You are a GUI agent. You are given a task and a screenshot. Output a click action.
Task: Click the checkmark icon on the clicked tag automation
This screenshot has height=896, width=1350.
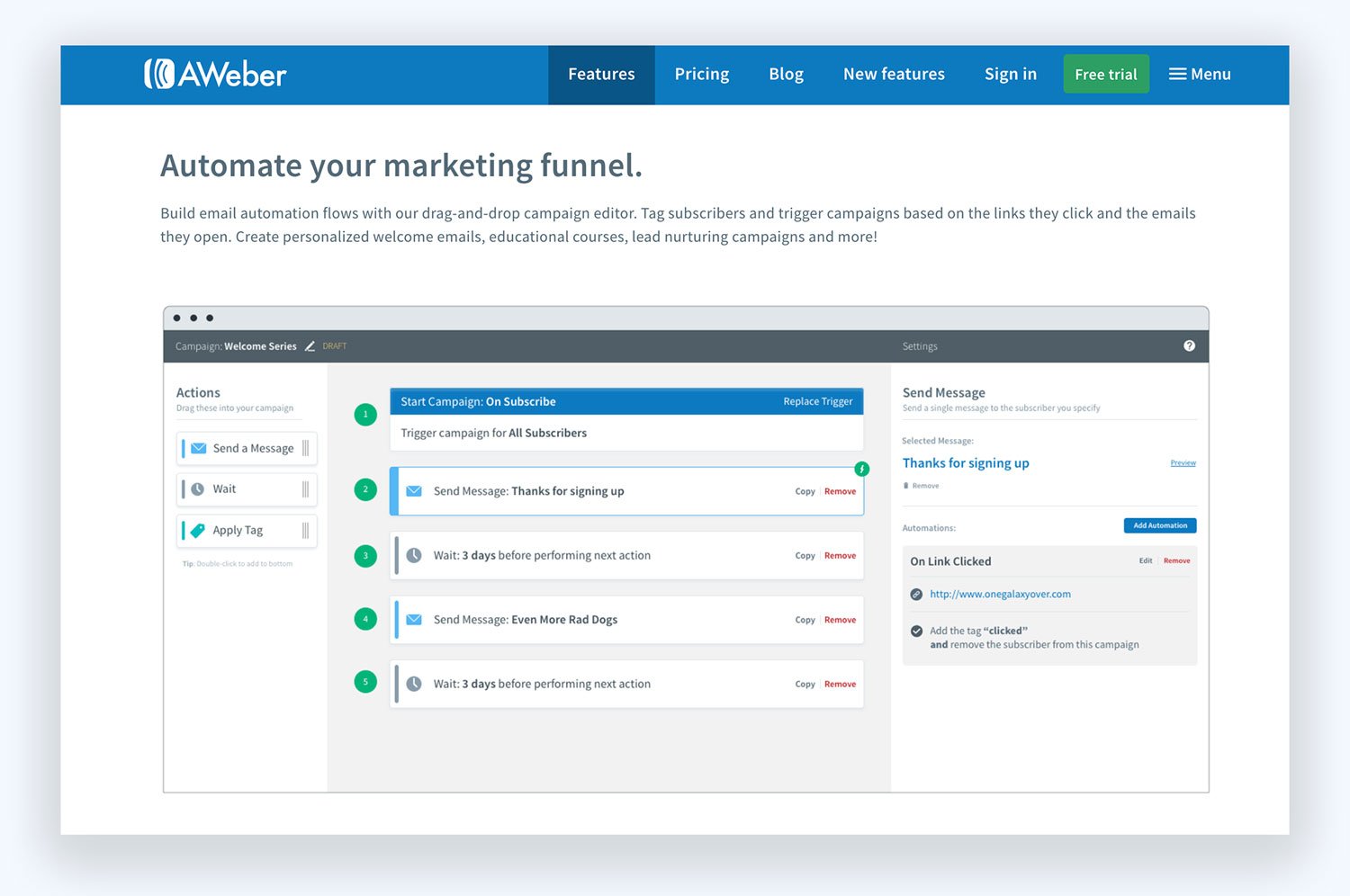pyautogui.click(x=915, y=631)
